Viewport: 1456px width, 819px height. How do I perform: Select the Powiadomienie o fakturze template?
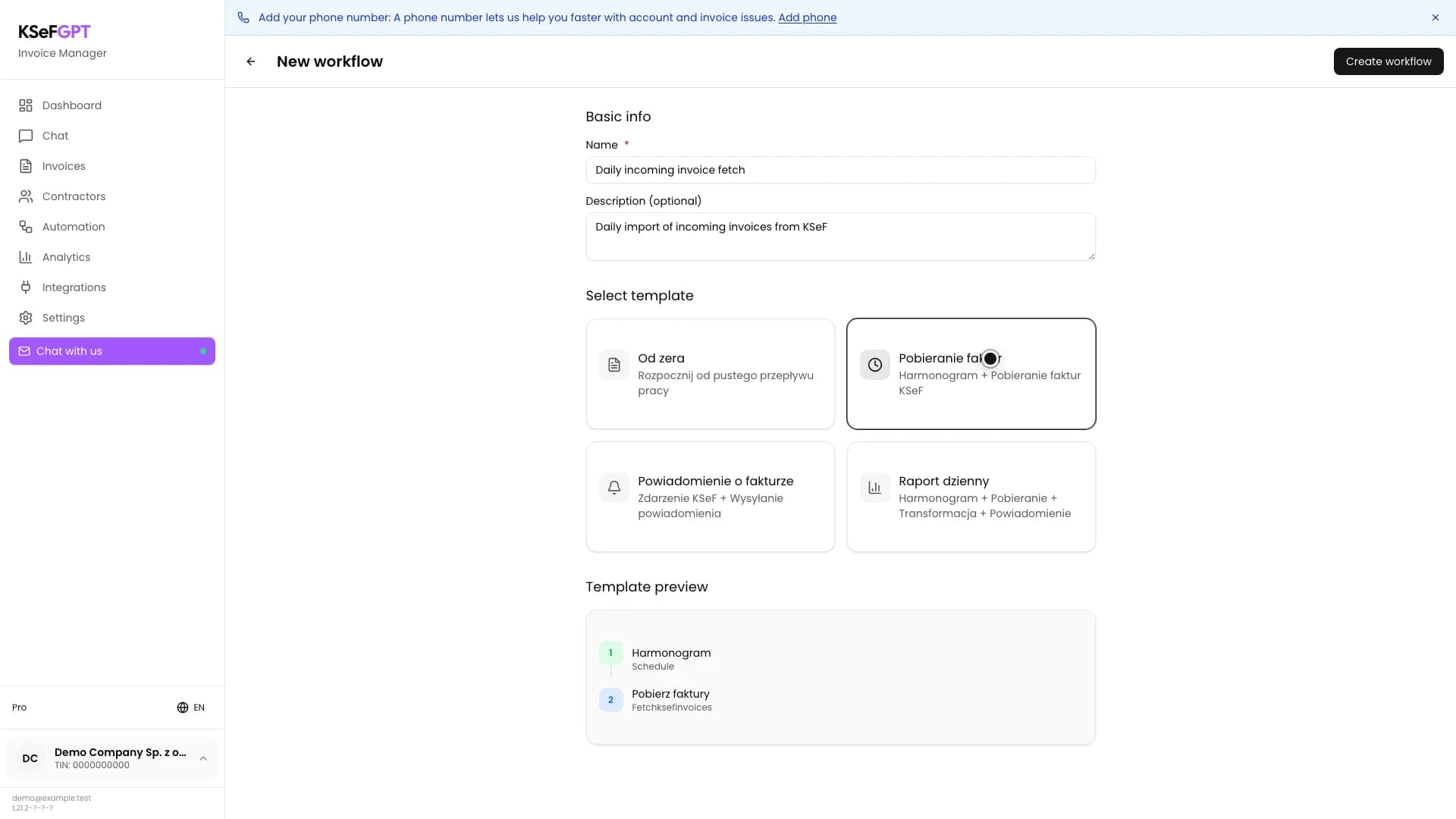pos(711,497)
